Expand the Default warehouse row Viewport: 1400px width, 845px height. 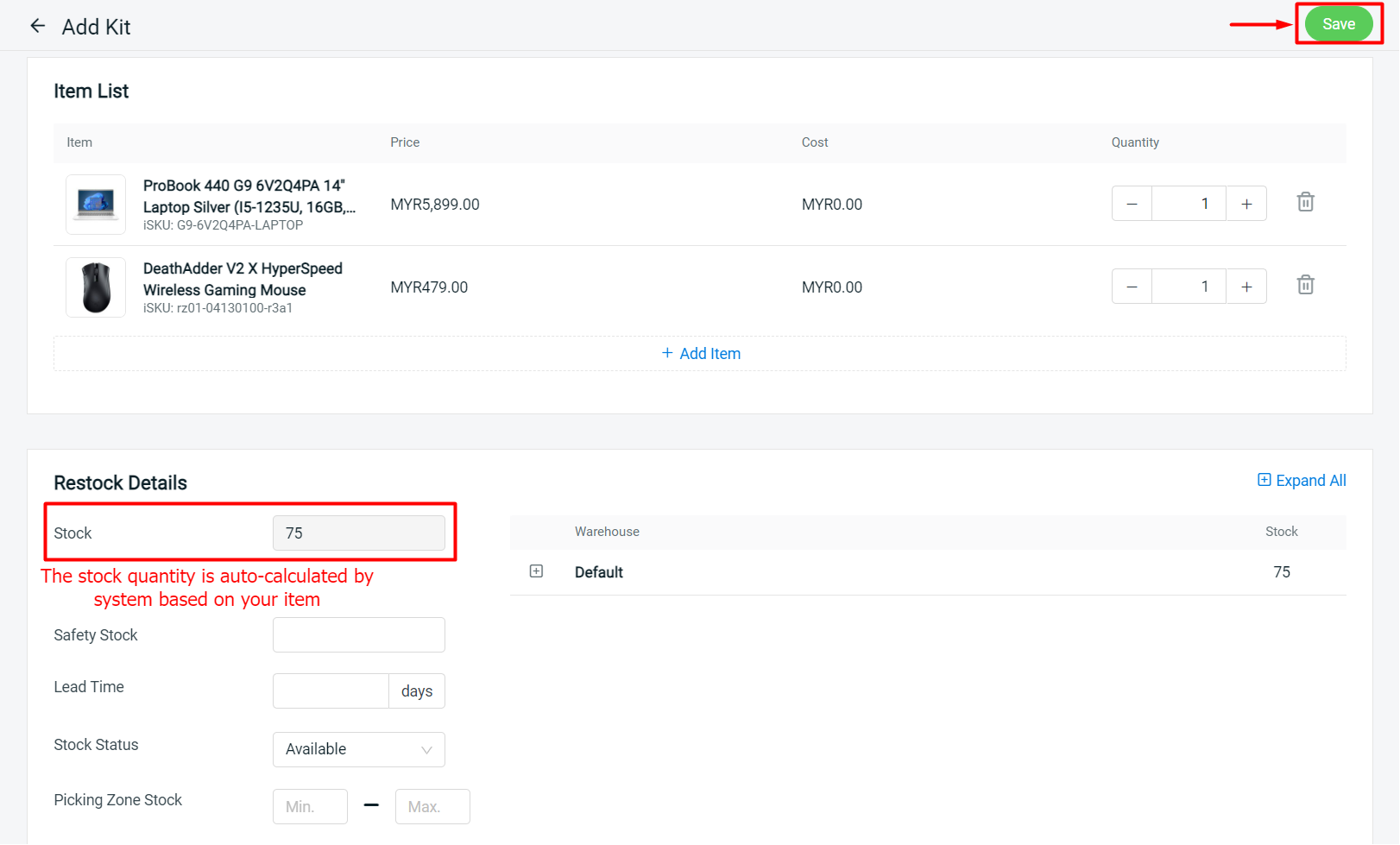pos(536,571)
